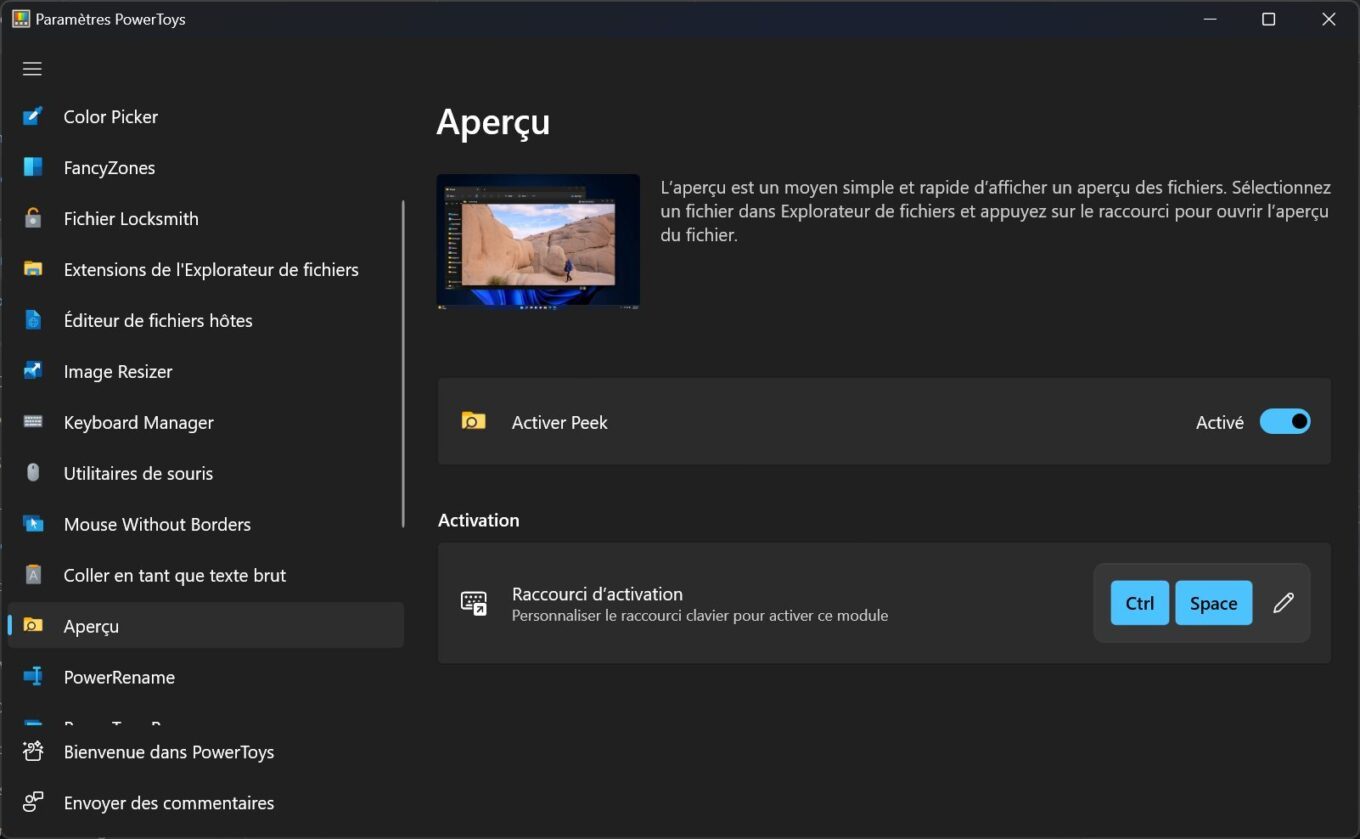Click the keyboard shortcut icon beside Raccourci d'activation

pos(473,603)
